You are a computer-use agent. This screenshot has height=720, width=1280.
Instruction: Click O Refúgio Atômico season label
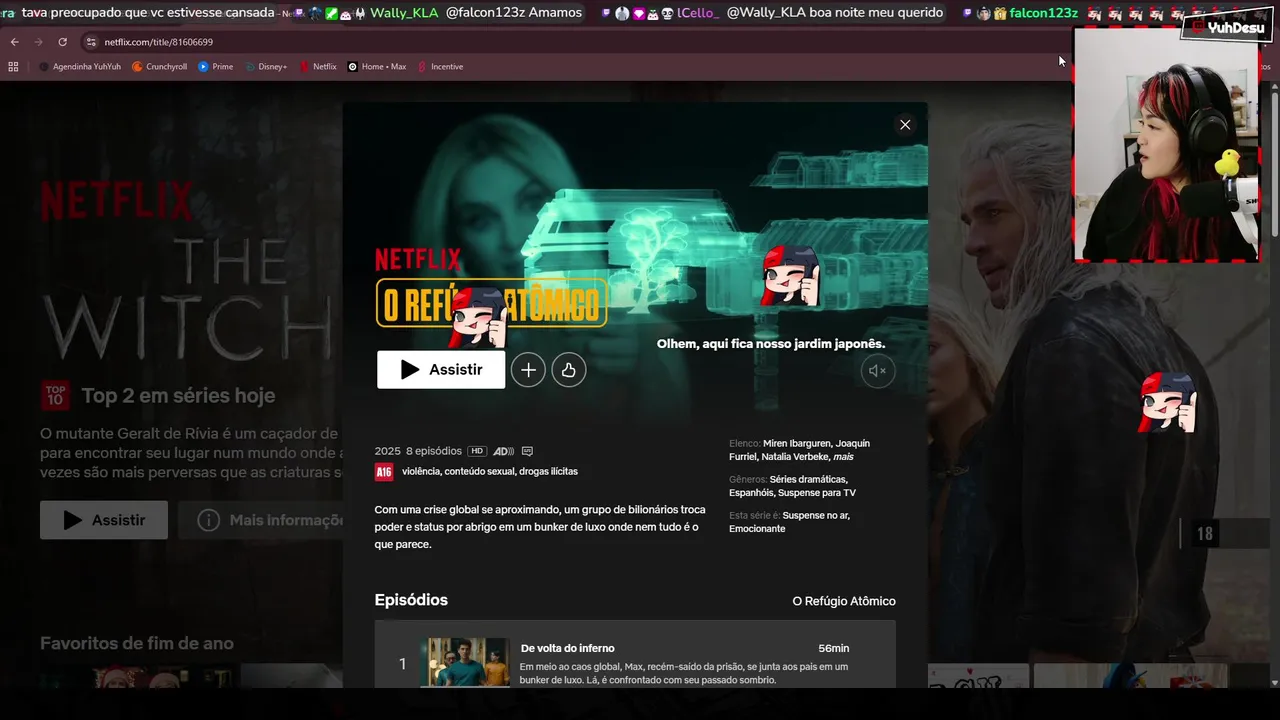(844, 601)
